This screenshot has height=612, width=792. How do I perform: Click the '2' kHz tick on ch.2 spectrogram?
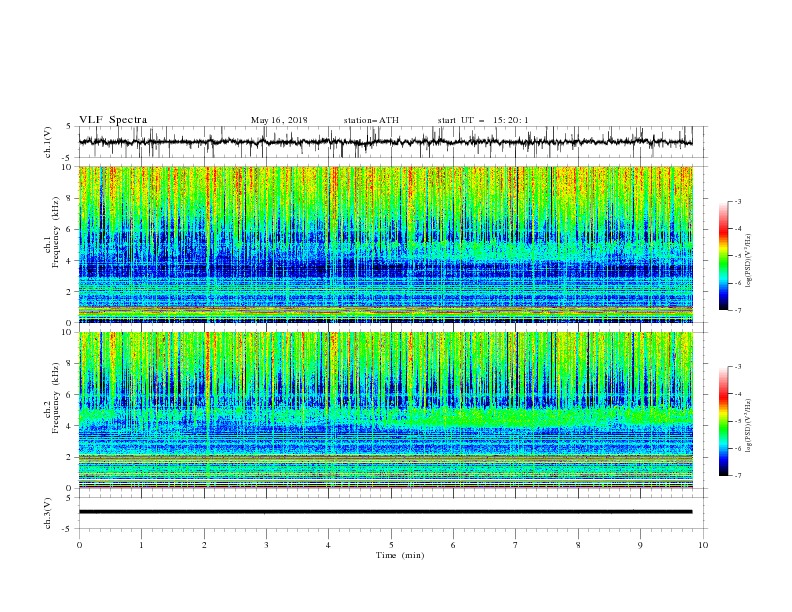click(x=70, y=457)
